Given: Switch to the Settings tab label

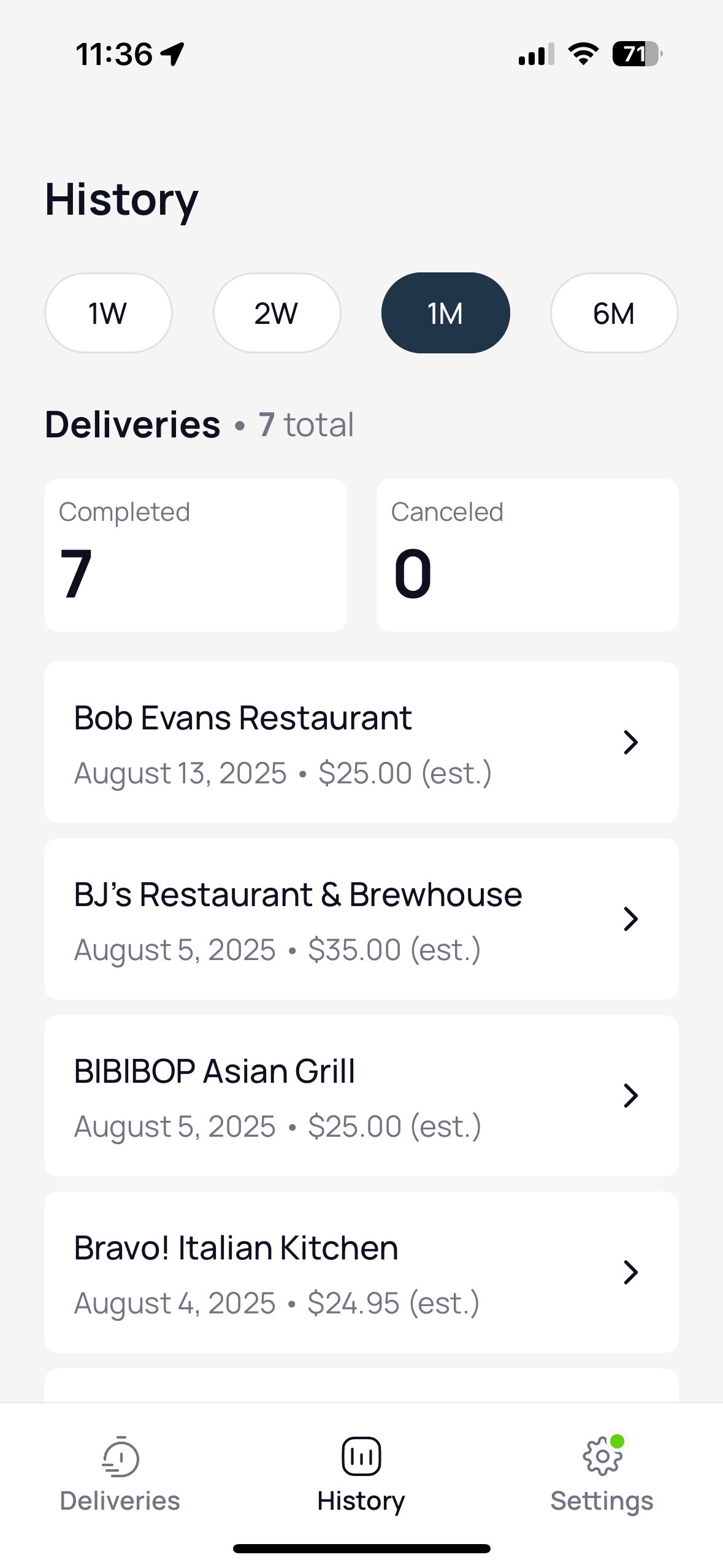Looking at the screenshot, I should (x=602, y=1501).
